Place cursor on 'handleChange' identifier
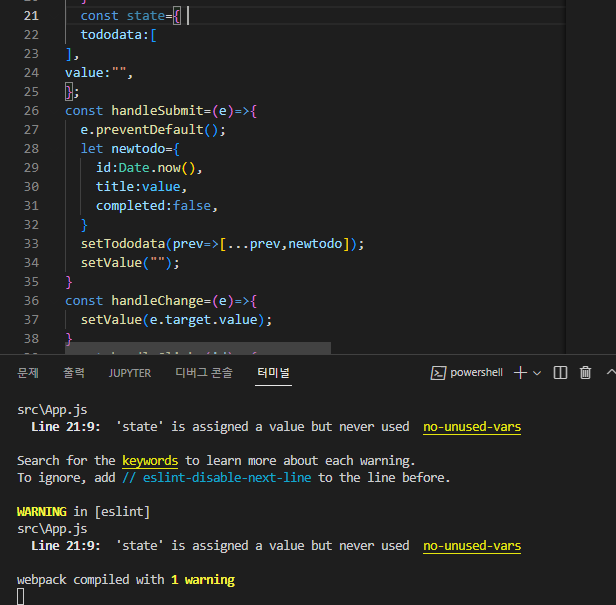The height and width of the screenshot is (605, 616). tap(157, 301)
